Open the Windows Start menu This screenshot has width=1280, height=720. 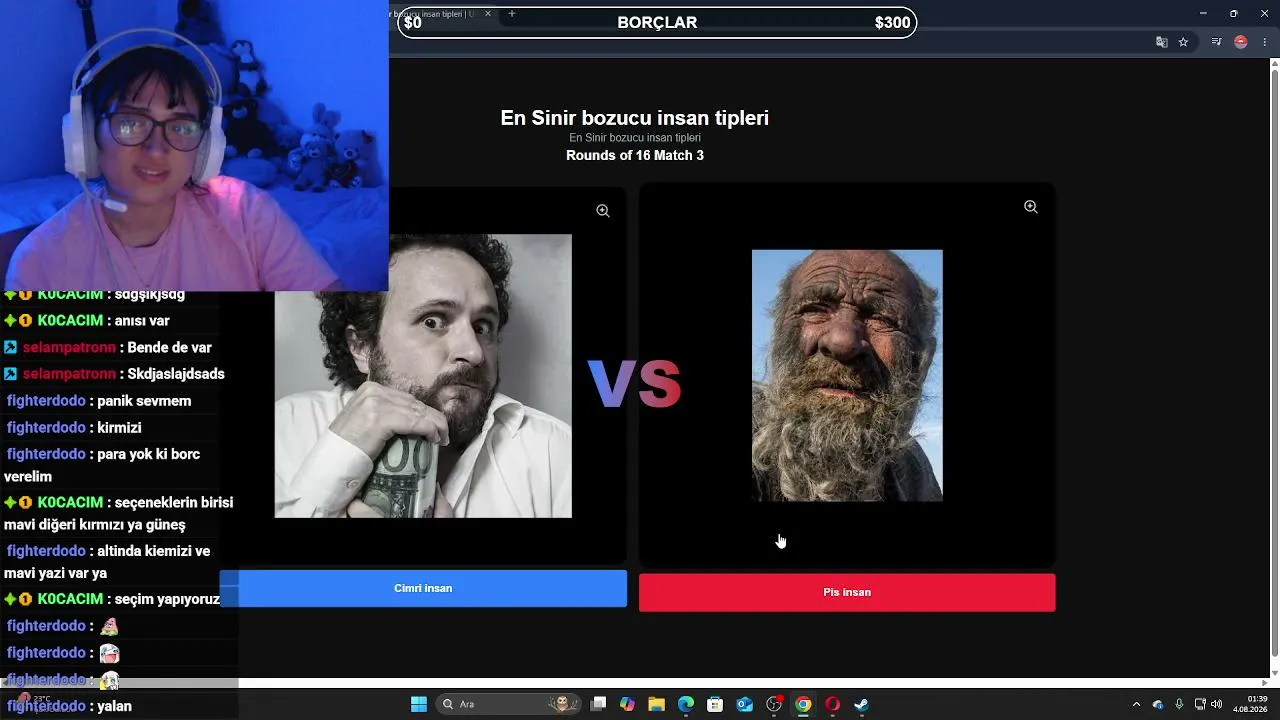419,704
